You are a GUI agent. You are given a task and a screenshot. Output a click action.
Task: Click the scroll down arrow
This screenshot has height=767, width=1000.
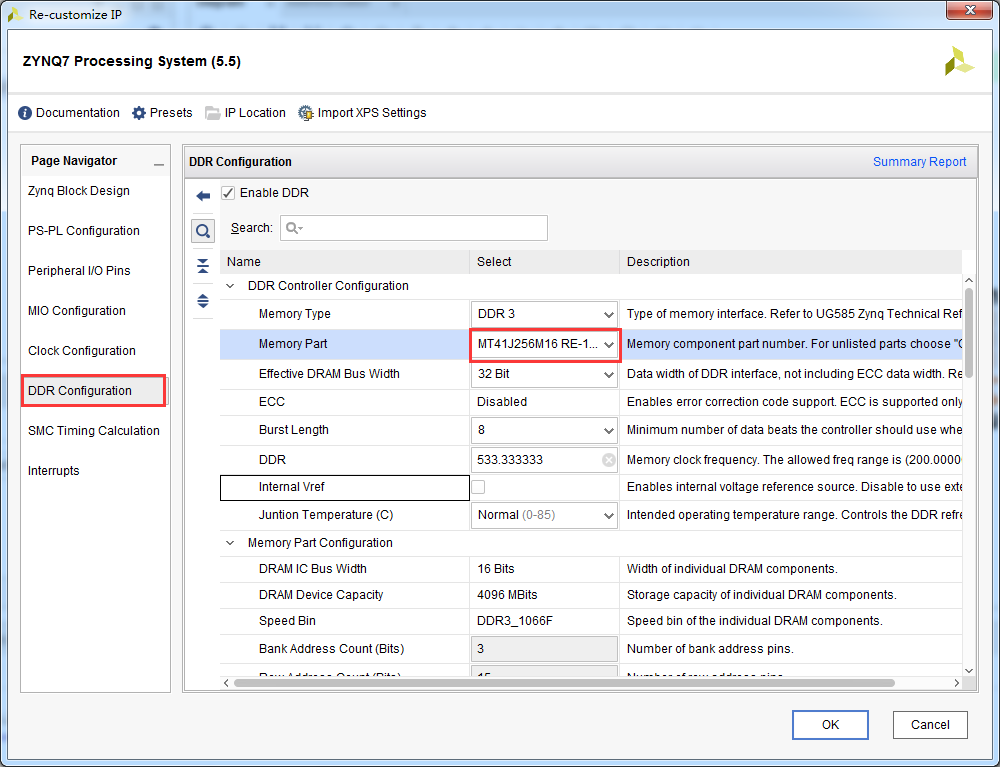pos(969,671)
